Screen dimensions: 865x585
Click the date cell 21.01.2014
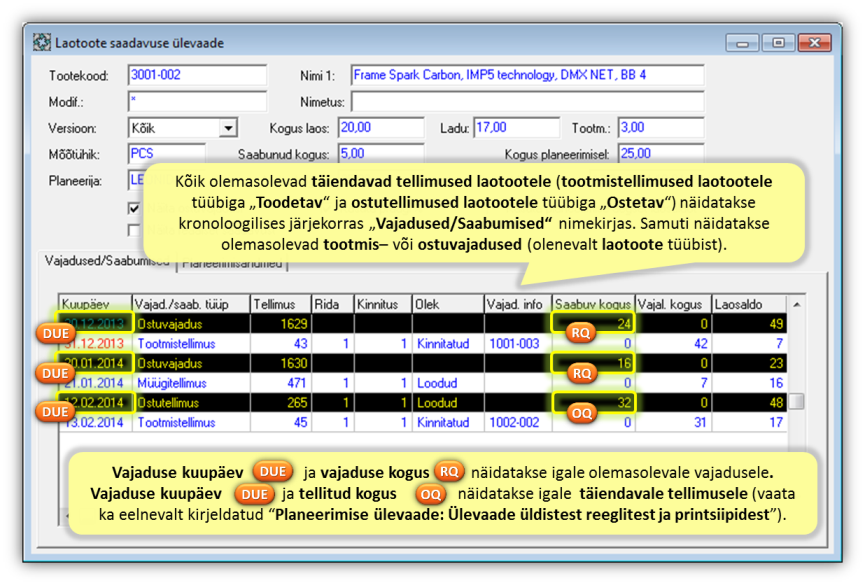pos(95,383)
